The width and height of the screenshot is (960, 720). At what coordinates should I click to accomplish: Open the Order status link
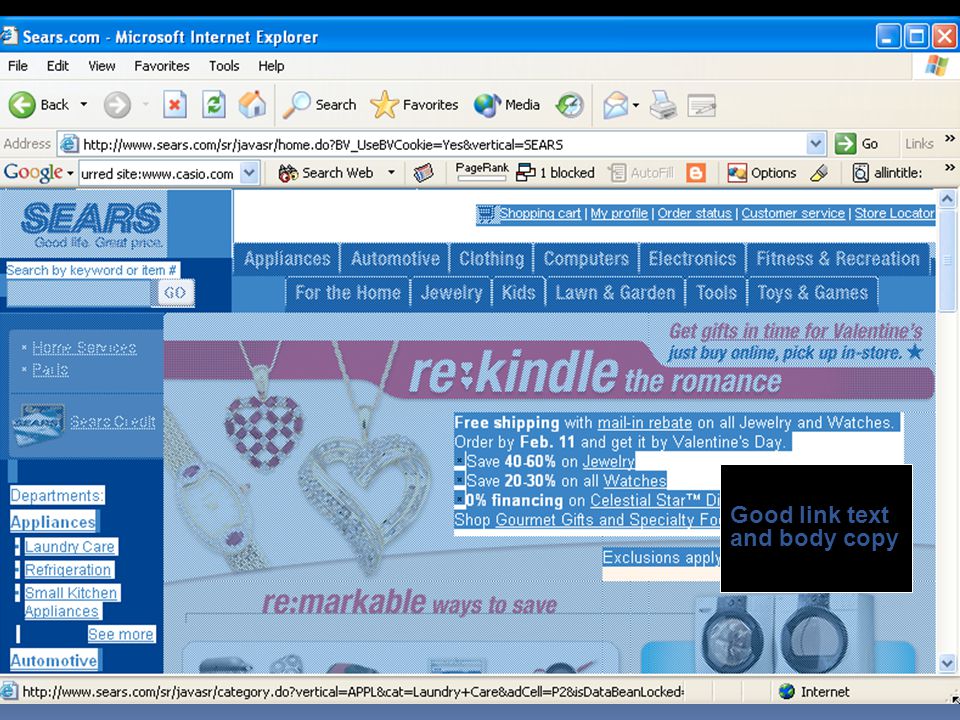point(694,213)
